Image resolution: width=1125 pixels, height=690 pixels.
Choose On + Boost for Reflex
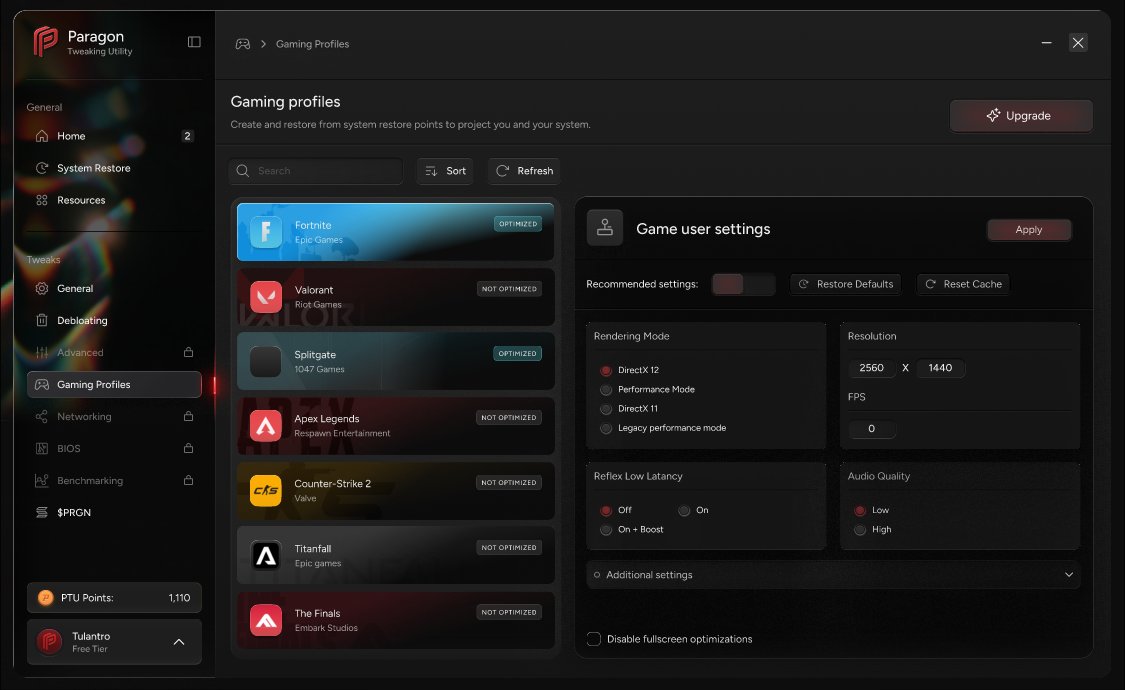click(606, 530)
